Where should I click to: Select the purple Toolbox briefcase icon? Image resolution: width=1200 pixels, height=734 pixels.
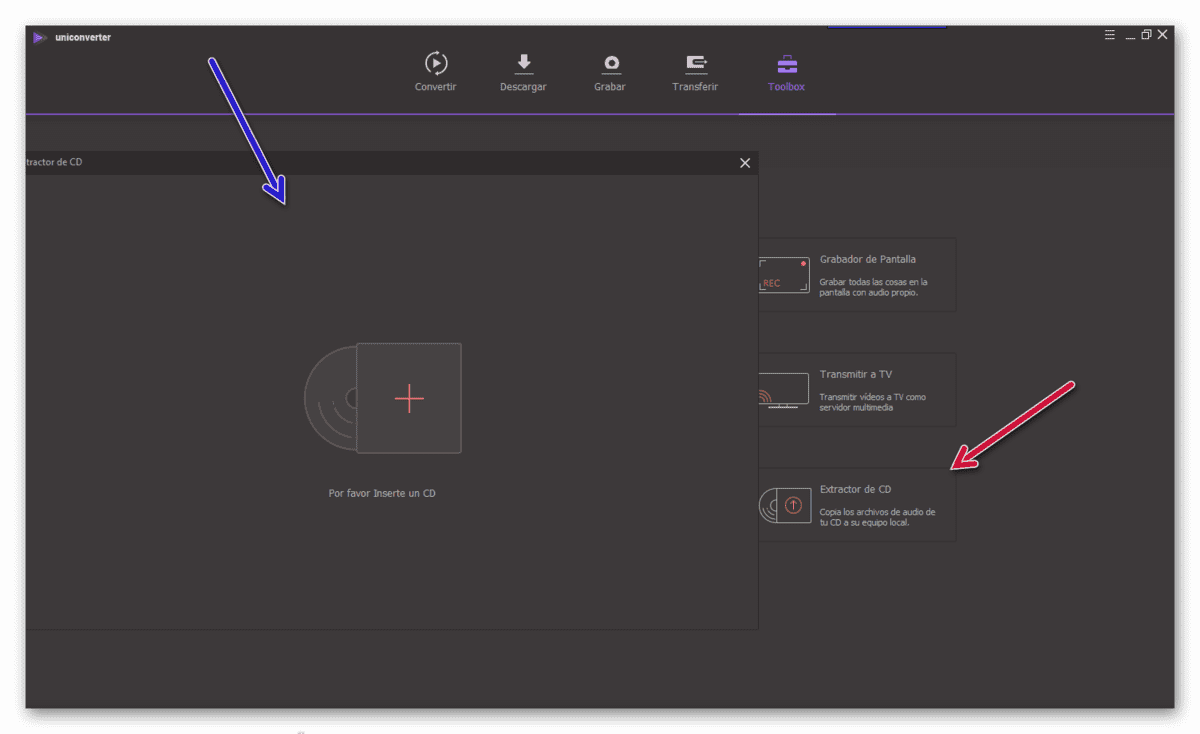(787, 64)
